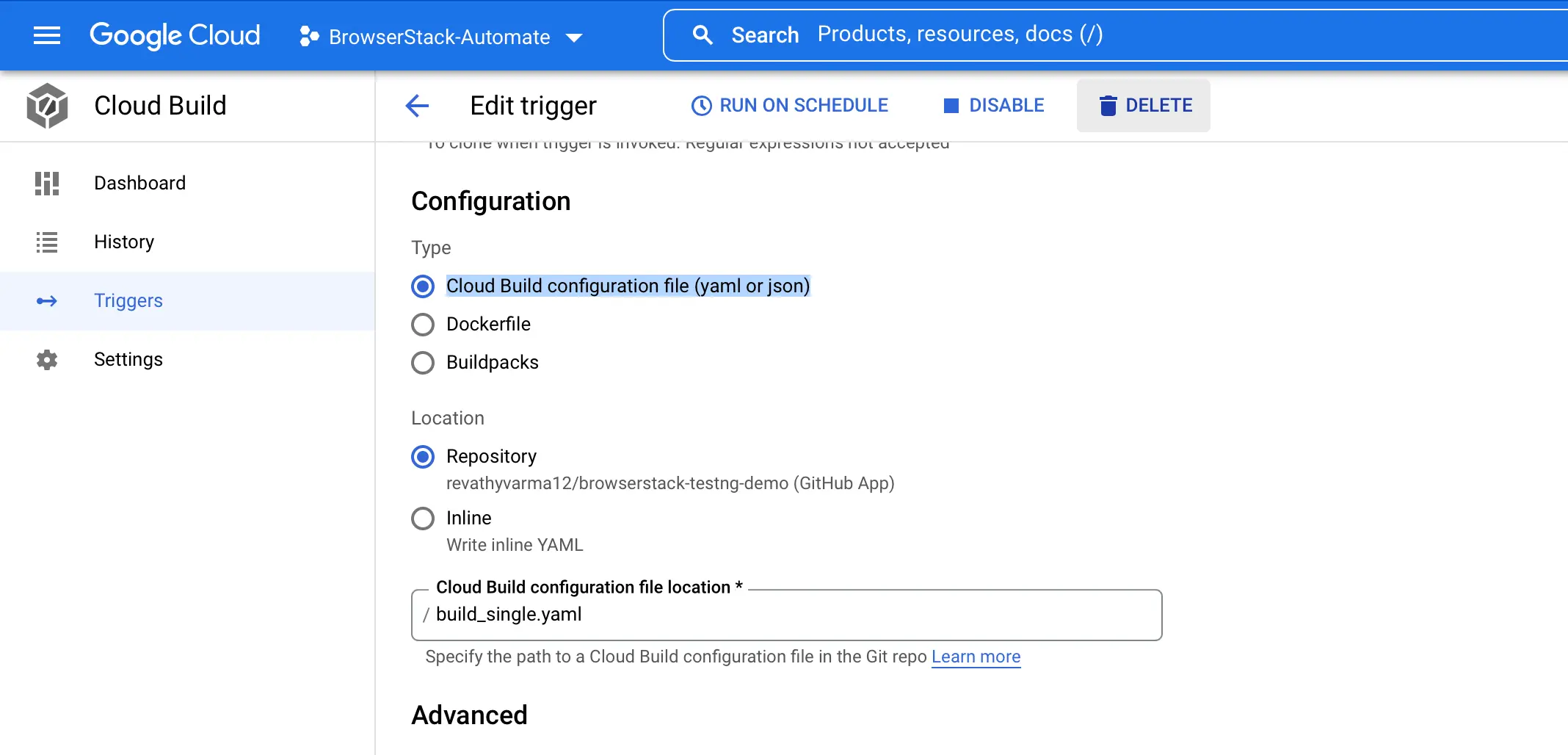
Task: Click the Cloud Build product icon
Action: pos(47,106)
